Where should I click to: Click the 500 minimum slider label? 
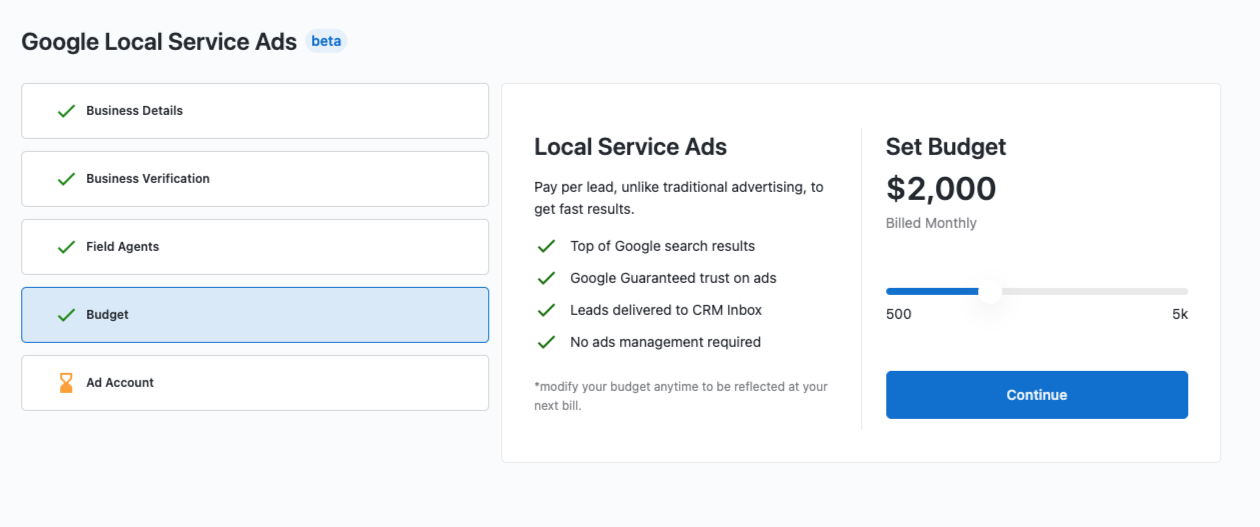pos(899,314)
